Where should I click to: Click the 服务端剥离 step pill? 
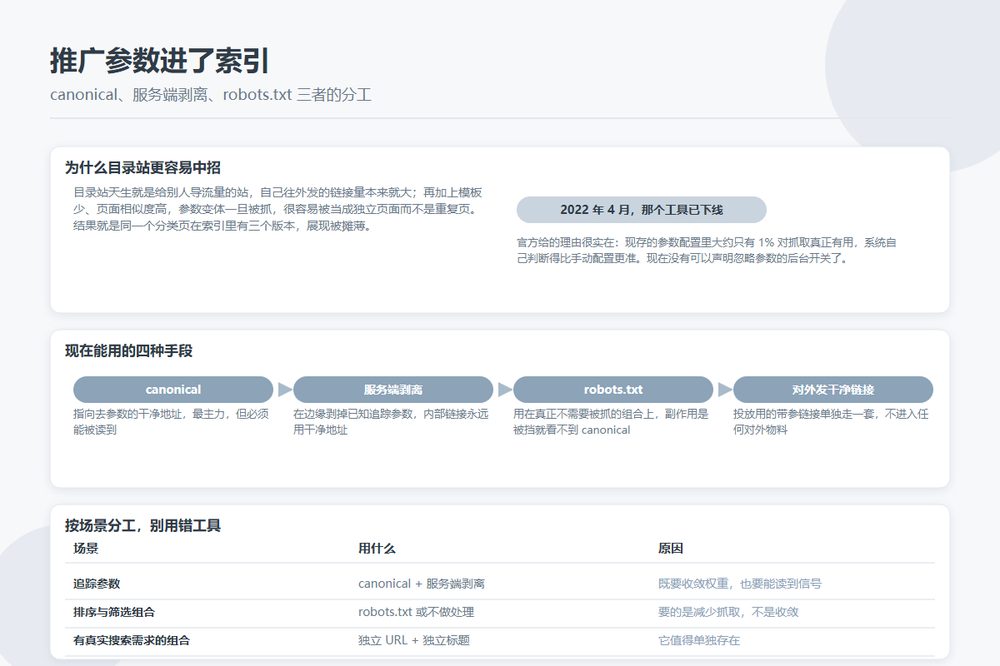tap(393, 389)
